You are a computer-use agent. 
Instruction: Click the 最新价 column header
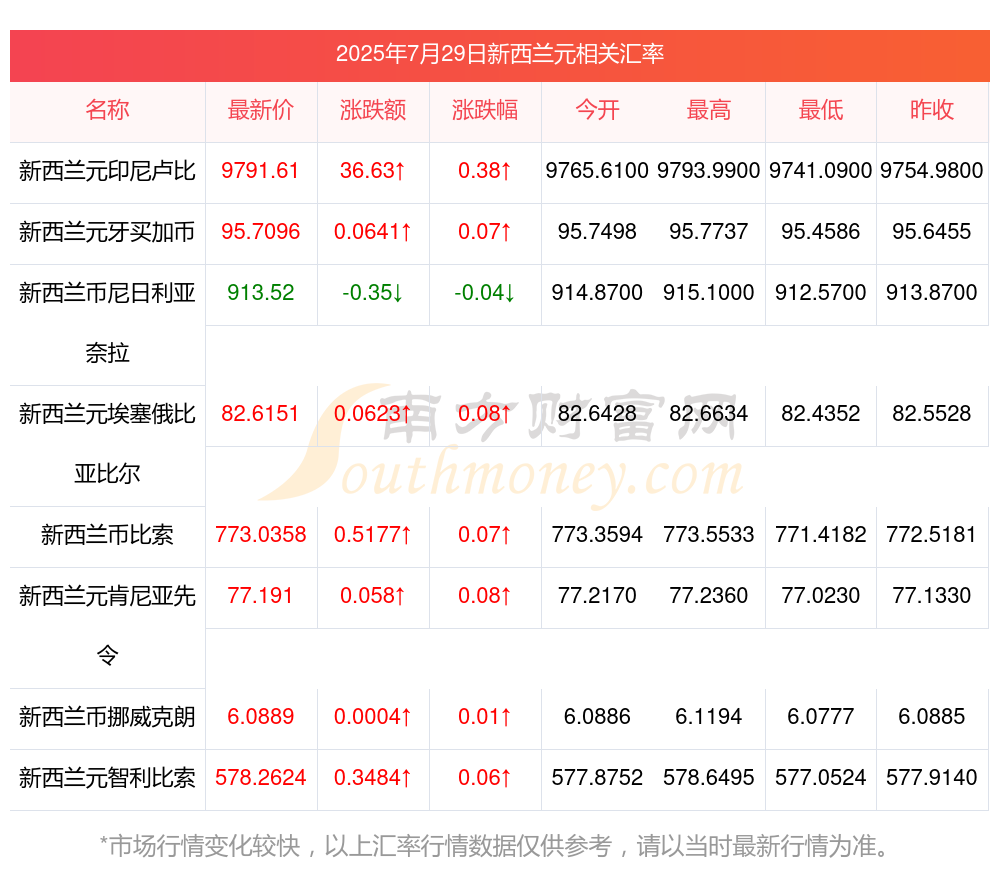(260, 110)
